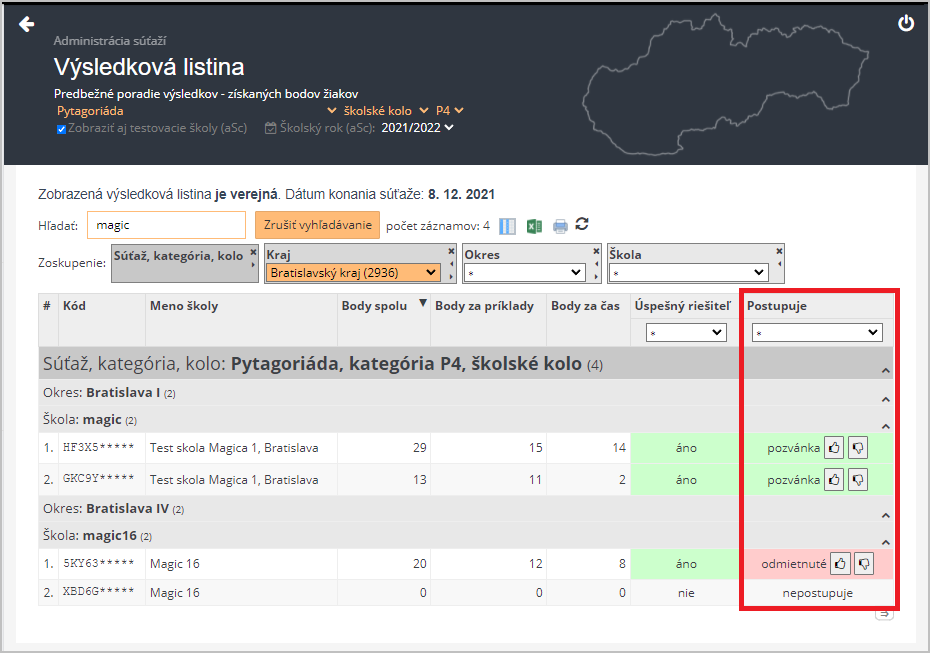This screenshot has width=930, height=653.
Task: Toggle Zobraziť aj testovacie školy checkbox
Action: click(x=61, y=129)
